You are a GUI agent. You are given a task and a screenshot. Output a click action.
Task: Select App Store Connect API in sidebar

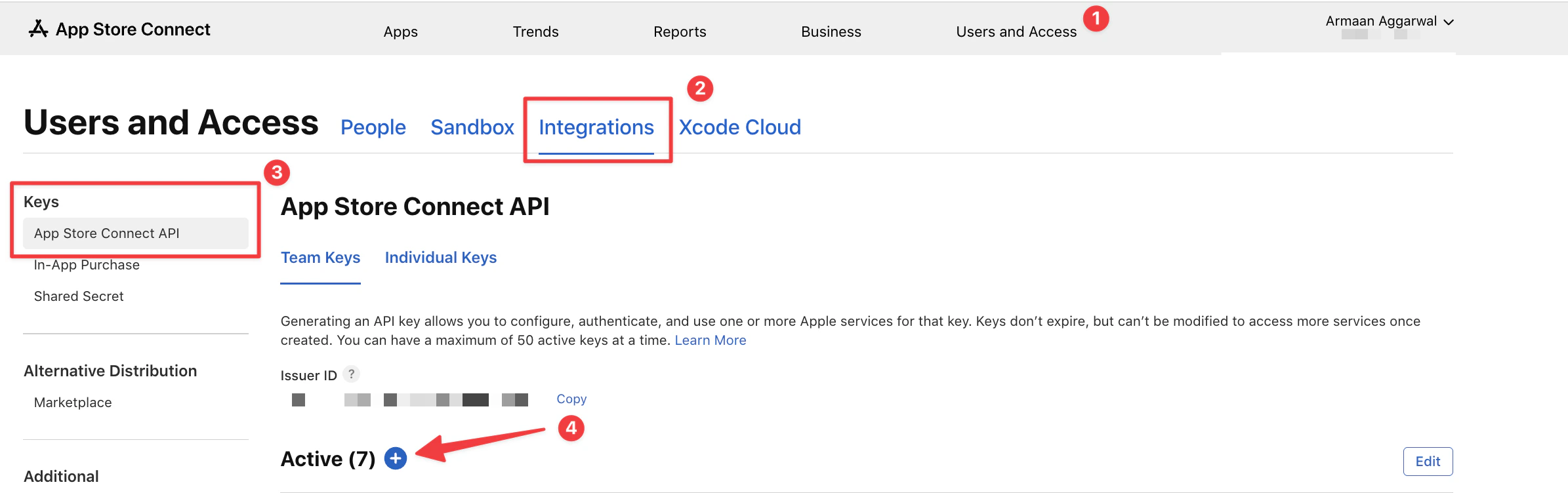click(136, 233)
